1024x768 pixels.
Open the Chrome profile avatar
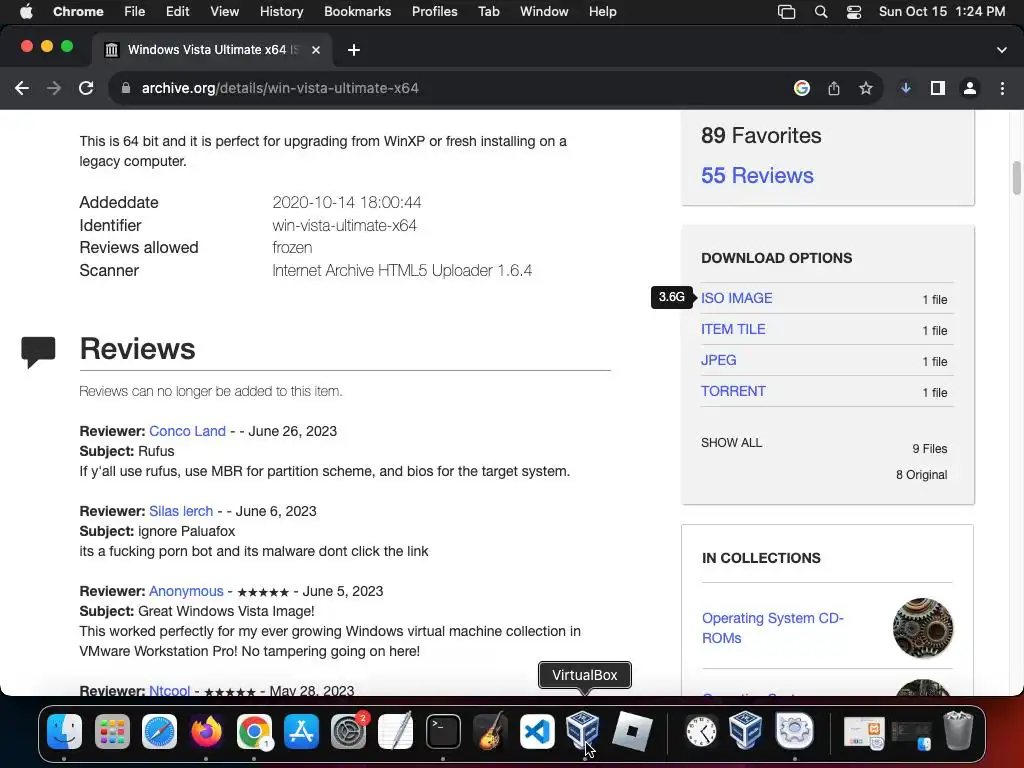click(x=970, y=88)
